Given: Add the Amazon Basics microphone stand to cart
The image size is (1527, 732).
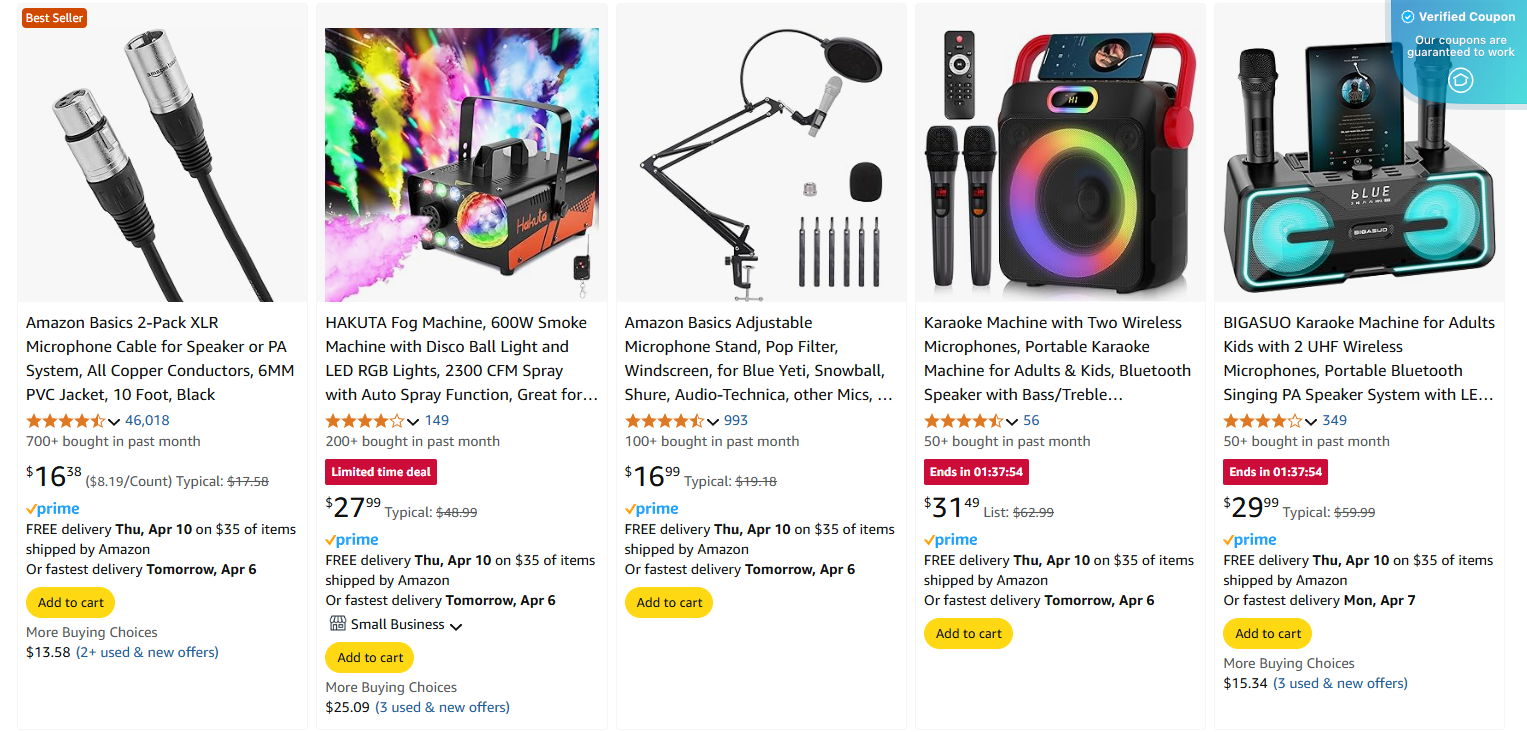Looking at the screenshot, I should pos(668,602).
